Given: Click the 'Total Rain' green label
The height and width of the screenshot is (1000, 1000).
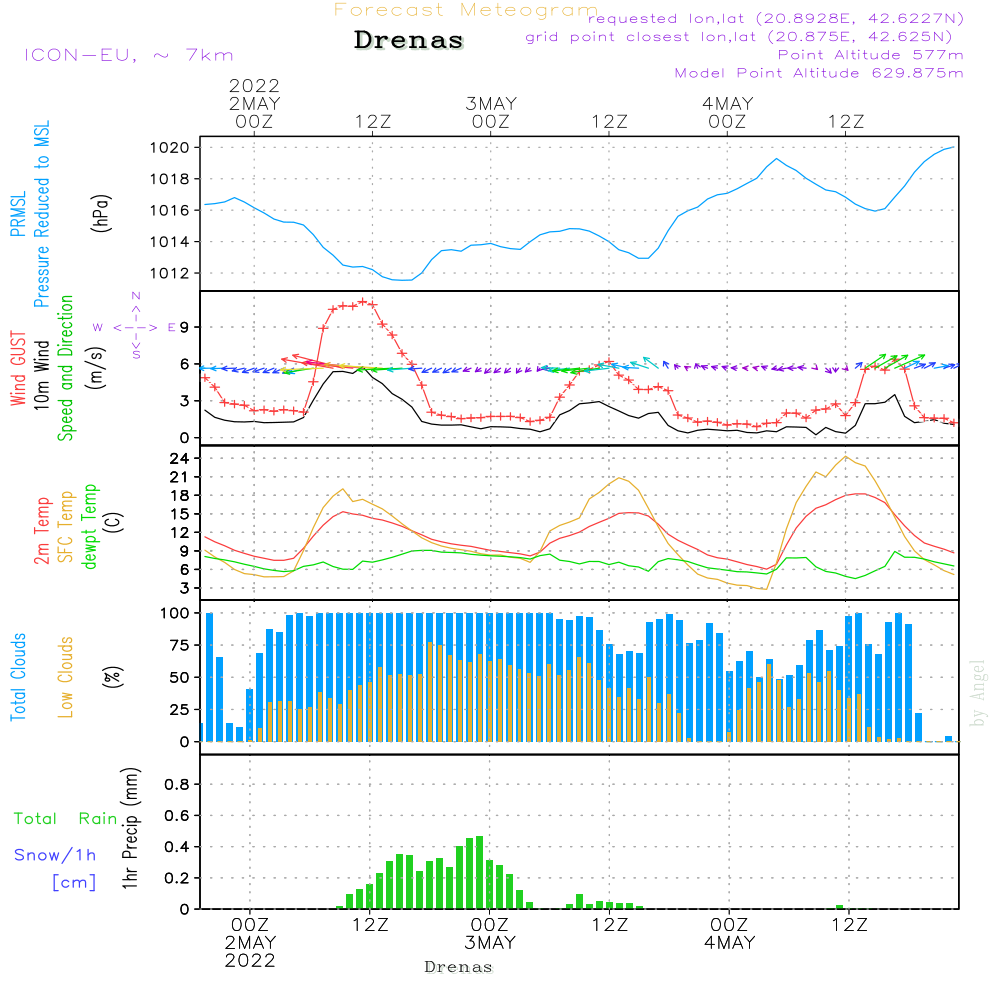Looking at the screenshot, I should 66,818.
